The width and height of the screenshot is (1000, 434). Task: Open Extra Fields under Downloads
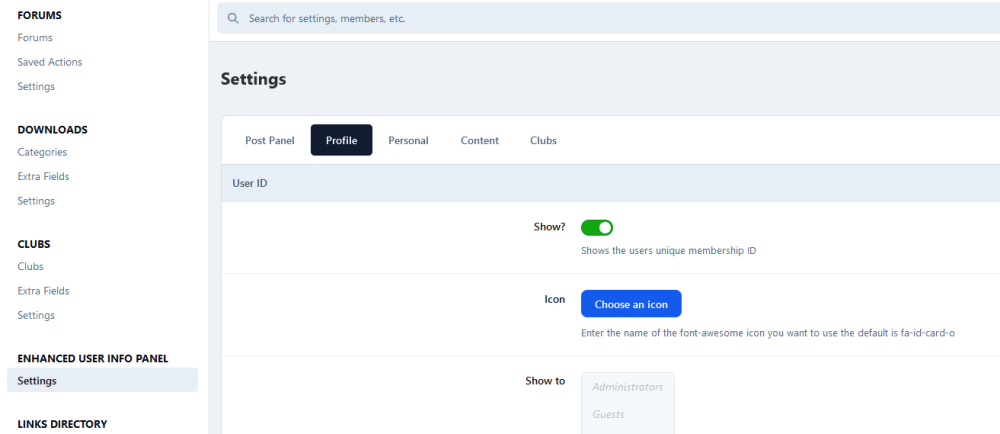point(43,177)
